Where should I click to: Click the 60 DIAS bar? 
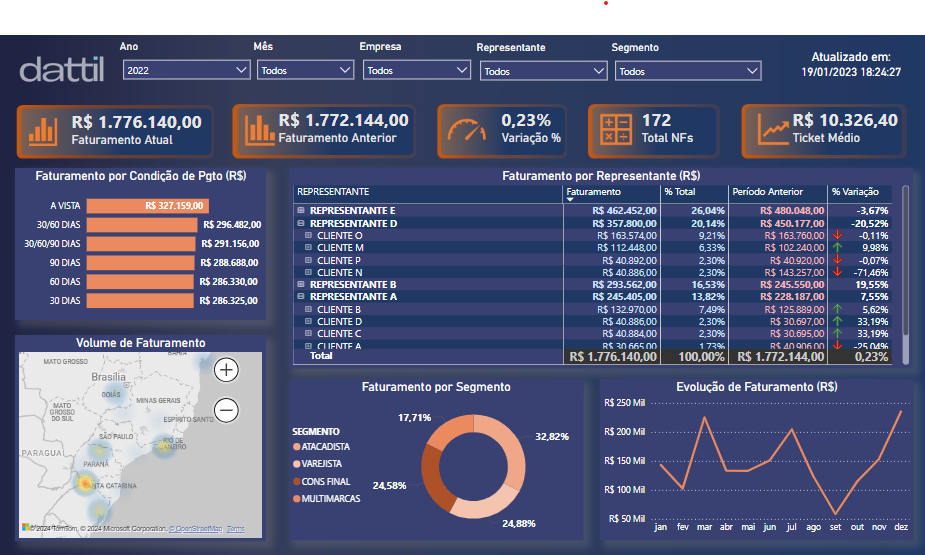coord(140,281)
